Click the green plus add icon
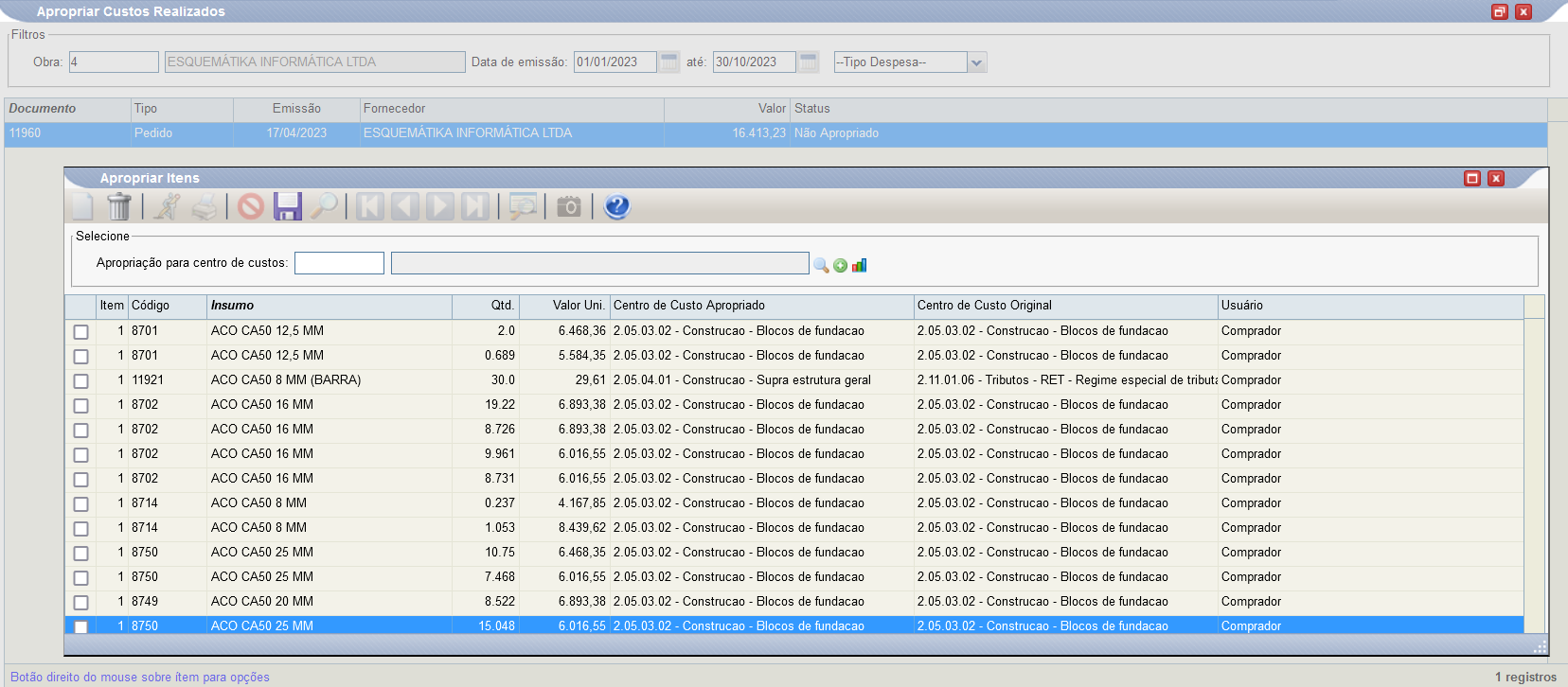Viewport: 1568px width, 687px height. [840, 266]
